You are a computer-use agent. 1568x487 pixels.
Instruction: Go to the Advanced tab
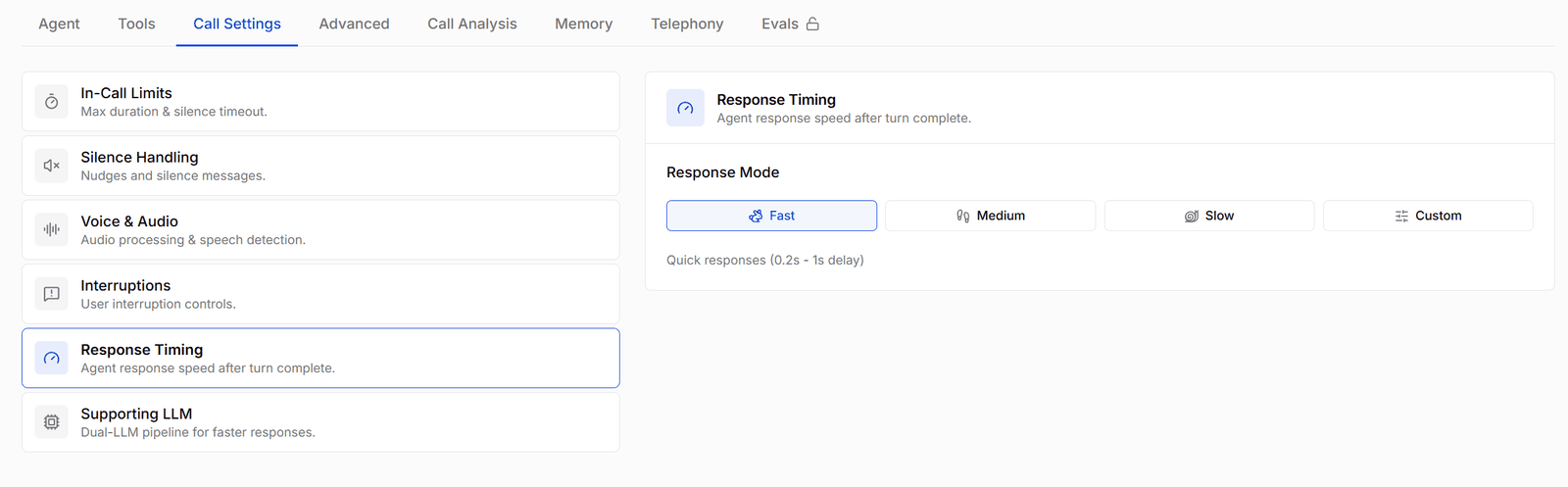[354, 24]
